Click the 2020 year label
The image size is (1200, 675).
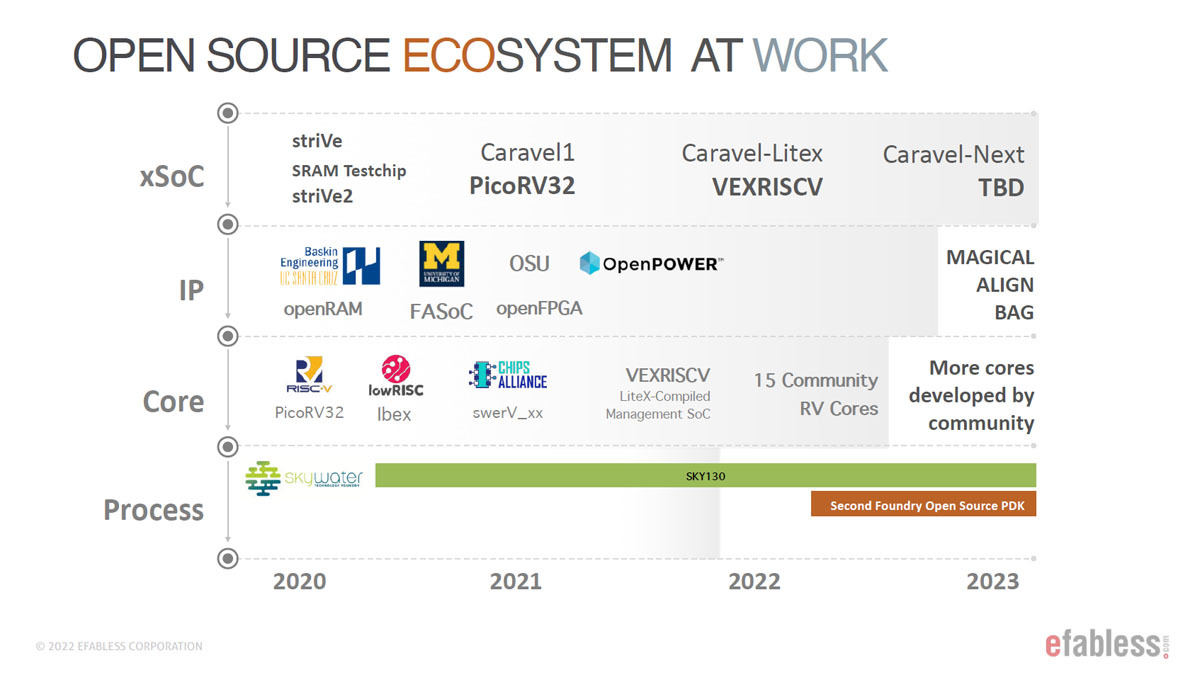click(299, 581)
